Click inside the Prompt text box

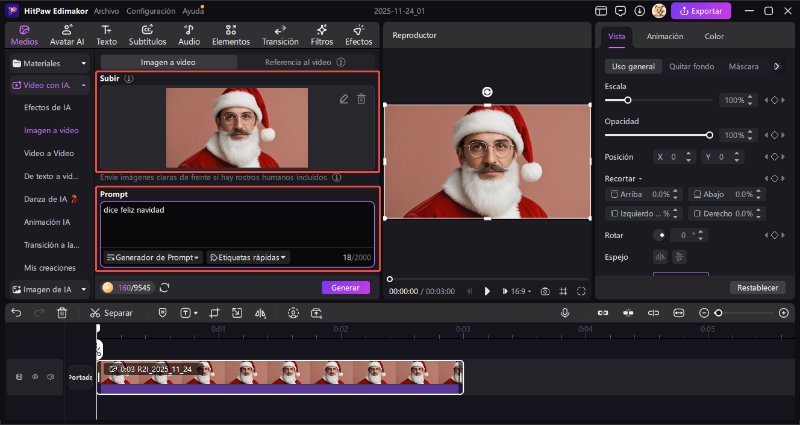(x=237, y=225)
